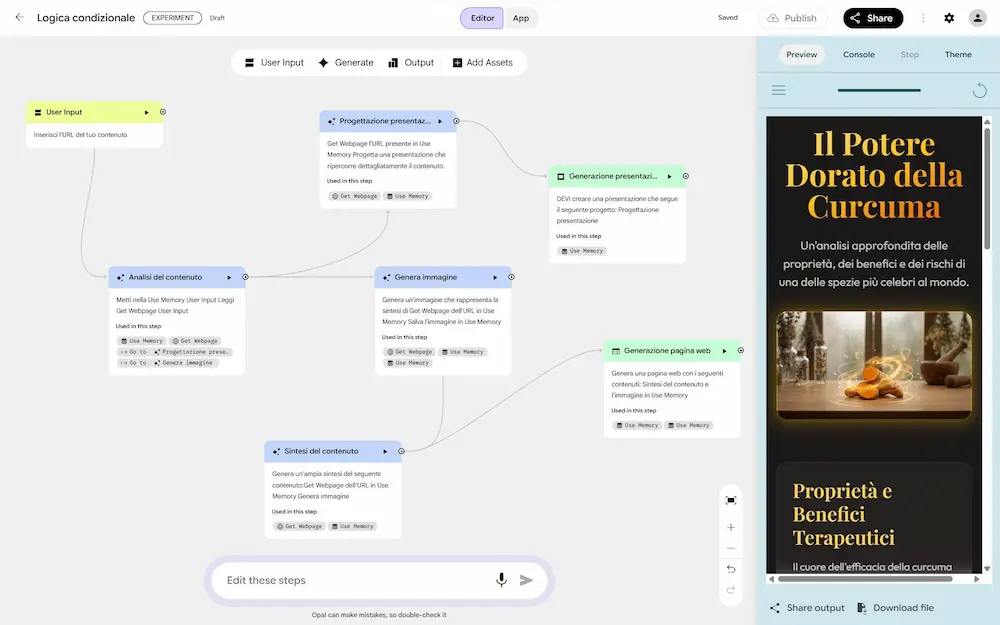The image size is (1000, 625).
Task: Click the Il Potere Dorato della Curcuma heading
Action: point(874,175)
